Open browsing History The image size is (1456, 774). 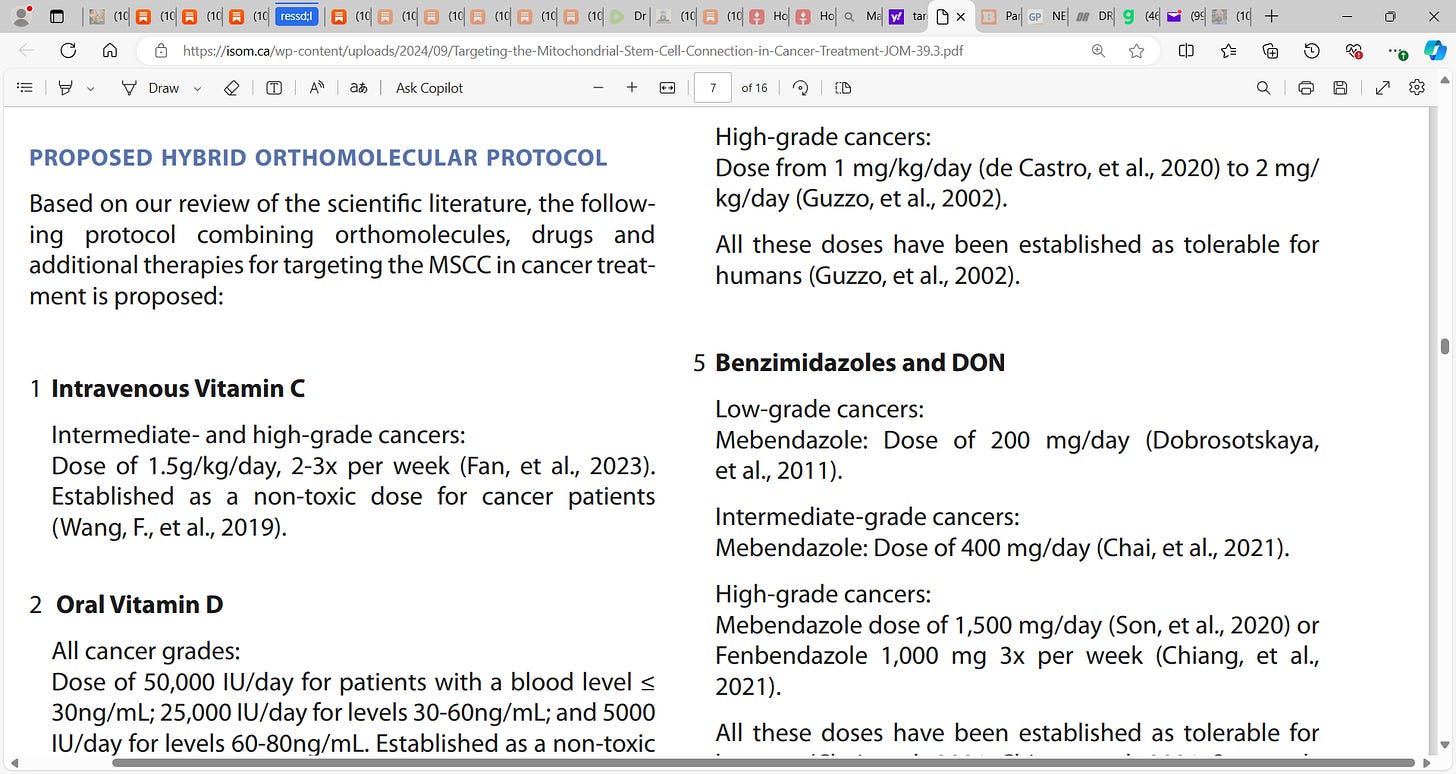pyautogui.click(x=1312, y=51)
